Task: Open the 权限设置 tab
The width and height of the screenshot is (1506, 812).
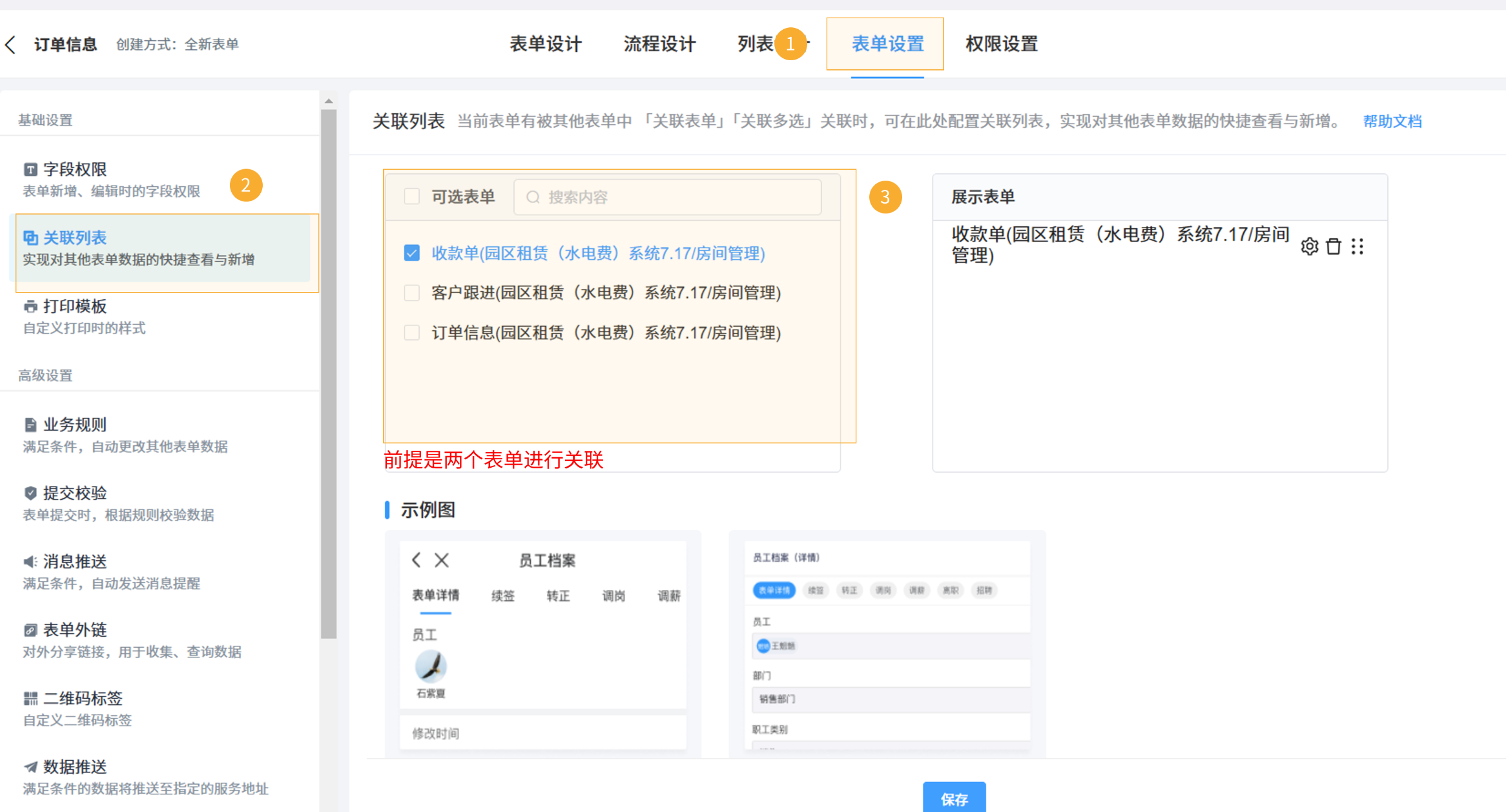Action: point(1001,44)
